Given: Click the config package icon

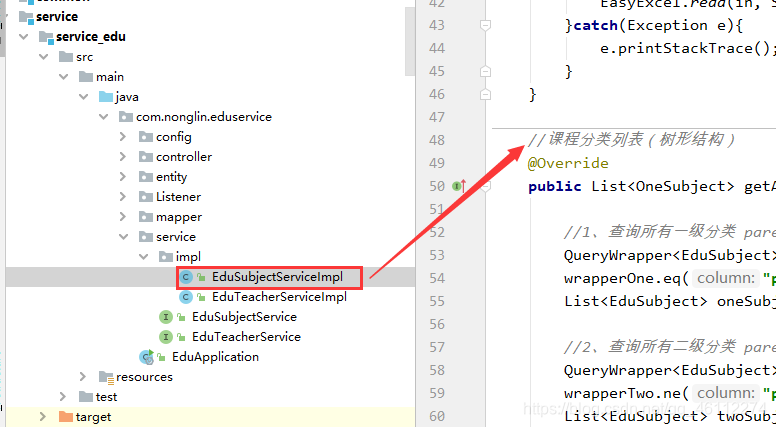Looking at the screenshot, I should coord(146,137).
